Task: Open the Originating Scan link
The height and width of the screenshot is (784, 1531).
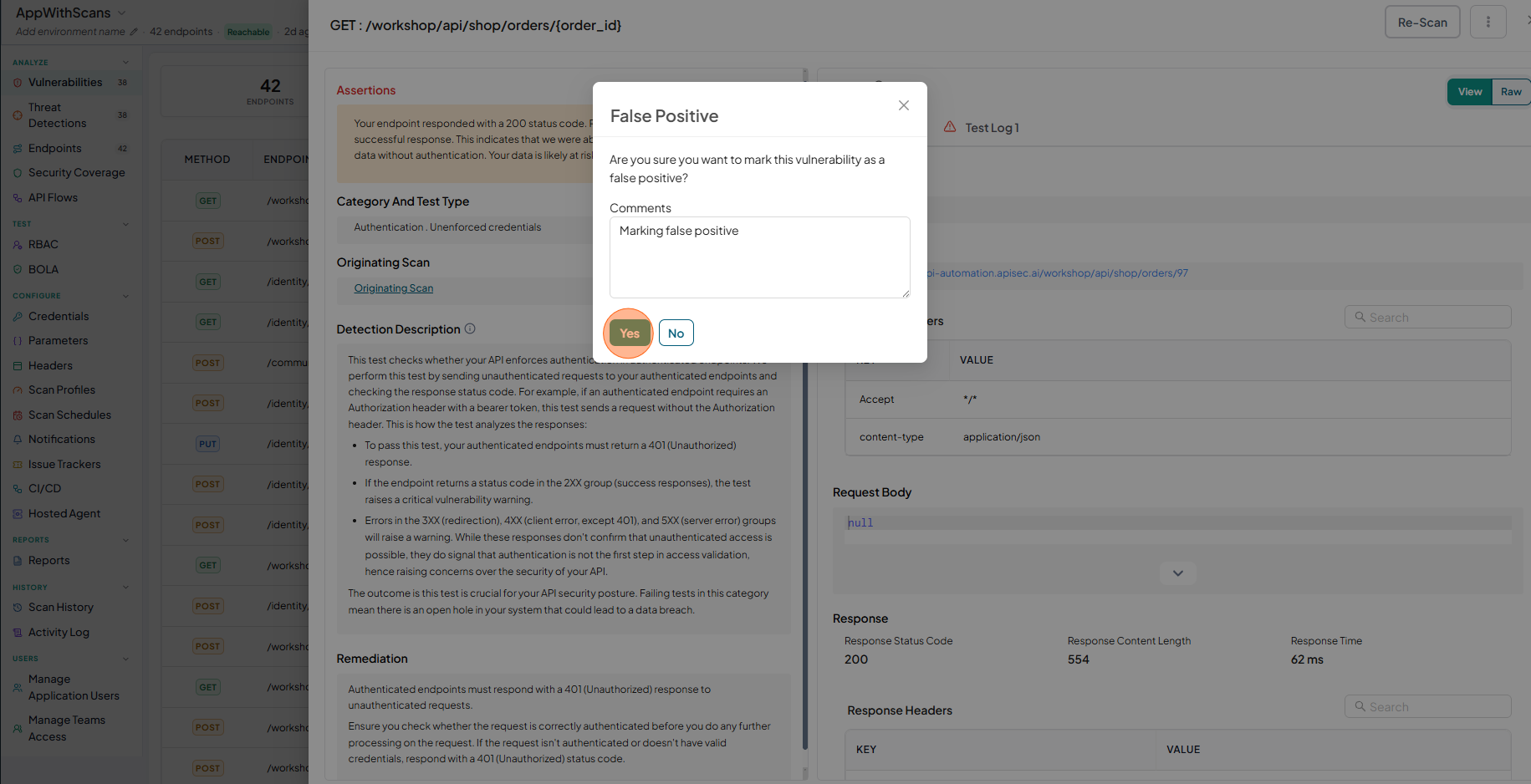Action: pyautogui.click(x=393, y=288)
